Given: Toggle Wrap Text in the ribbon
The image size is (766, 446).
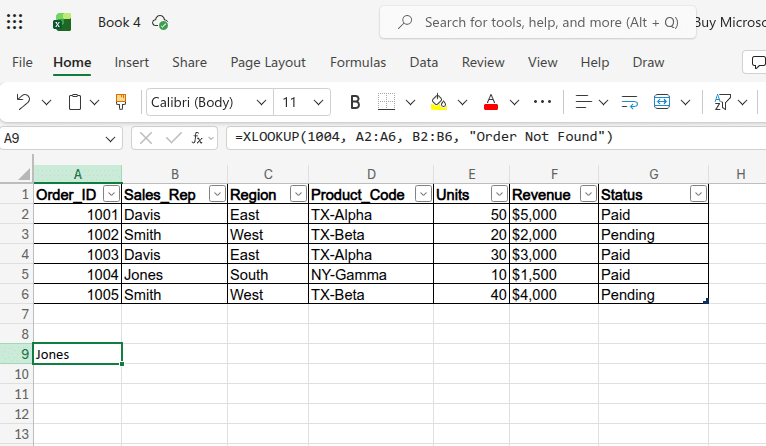Looking at the screenshot, I should tap(630, 102).
